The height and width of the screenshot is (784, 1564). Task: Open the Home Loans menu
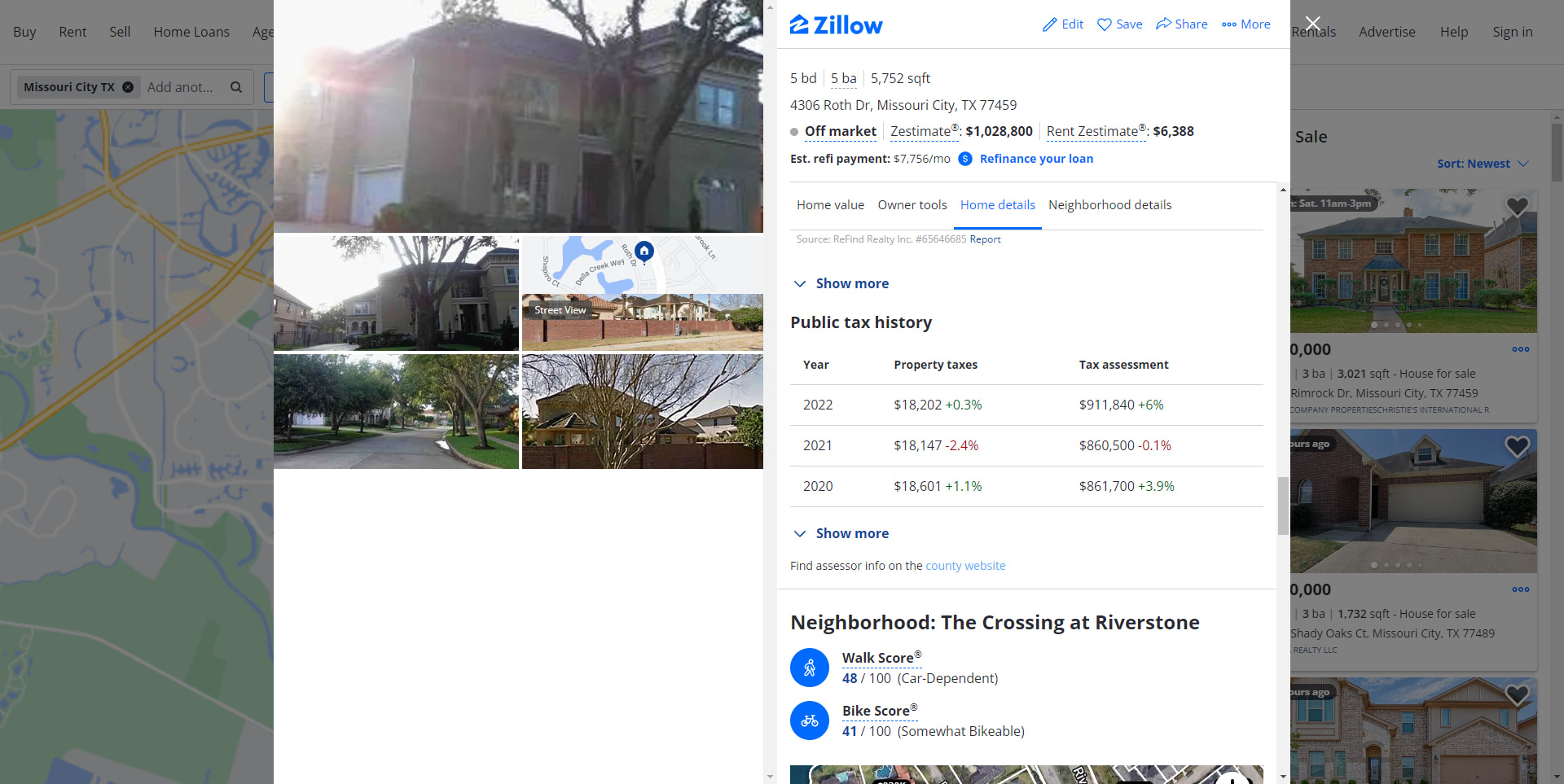click(x=191, y=32)
